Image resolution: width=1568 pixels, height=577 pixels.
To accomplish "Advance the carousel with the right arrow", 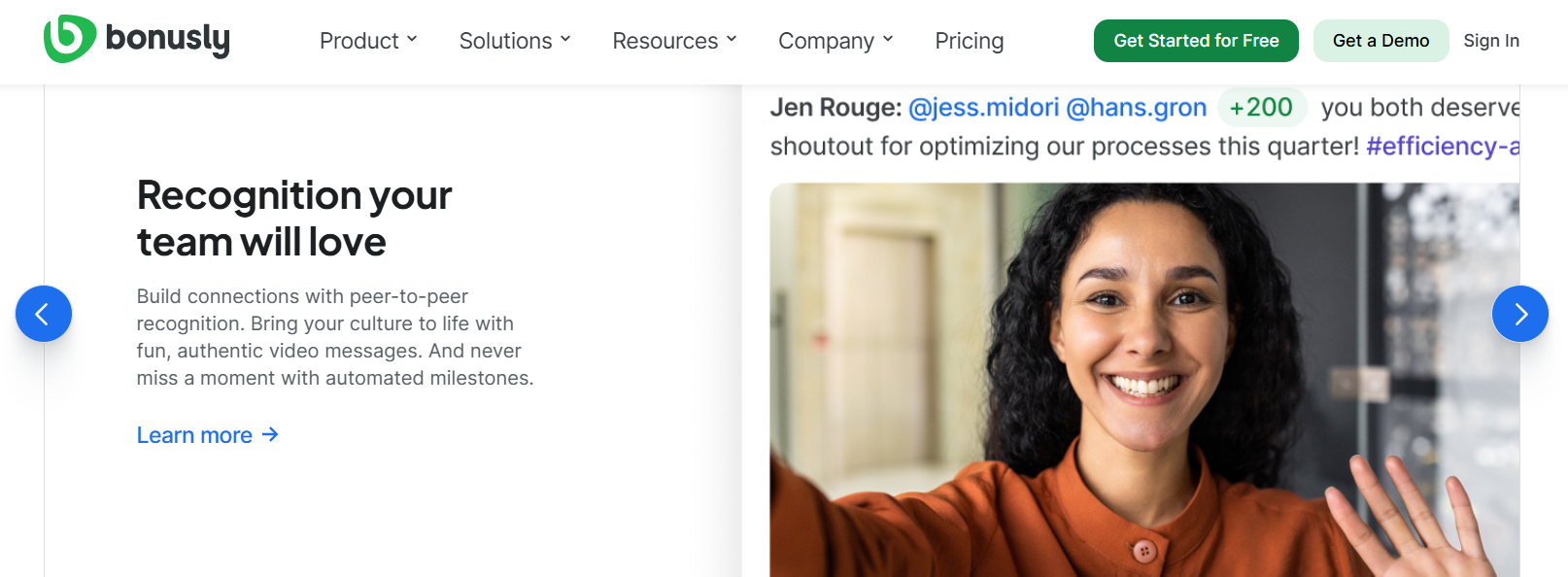I will tap(1519, 313).
